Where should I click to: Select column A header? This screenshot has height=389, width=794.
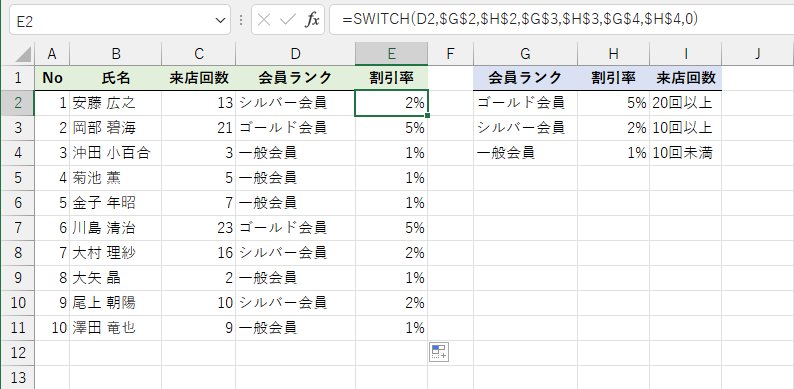coord(52,54)
